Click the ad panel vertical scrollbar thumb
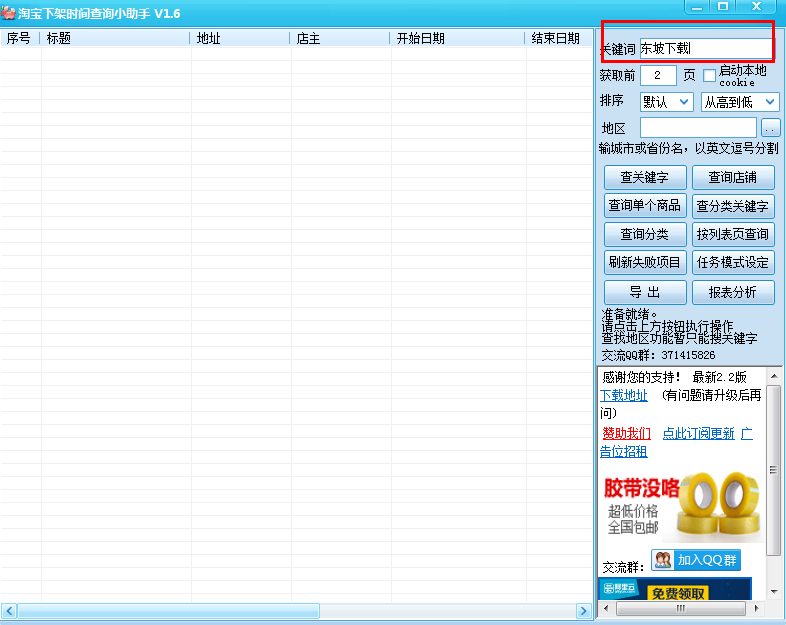The image size is (786, 625). (774, 470)
